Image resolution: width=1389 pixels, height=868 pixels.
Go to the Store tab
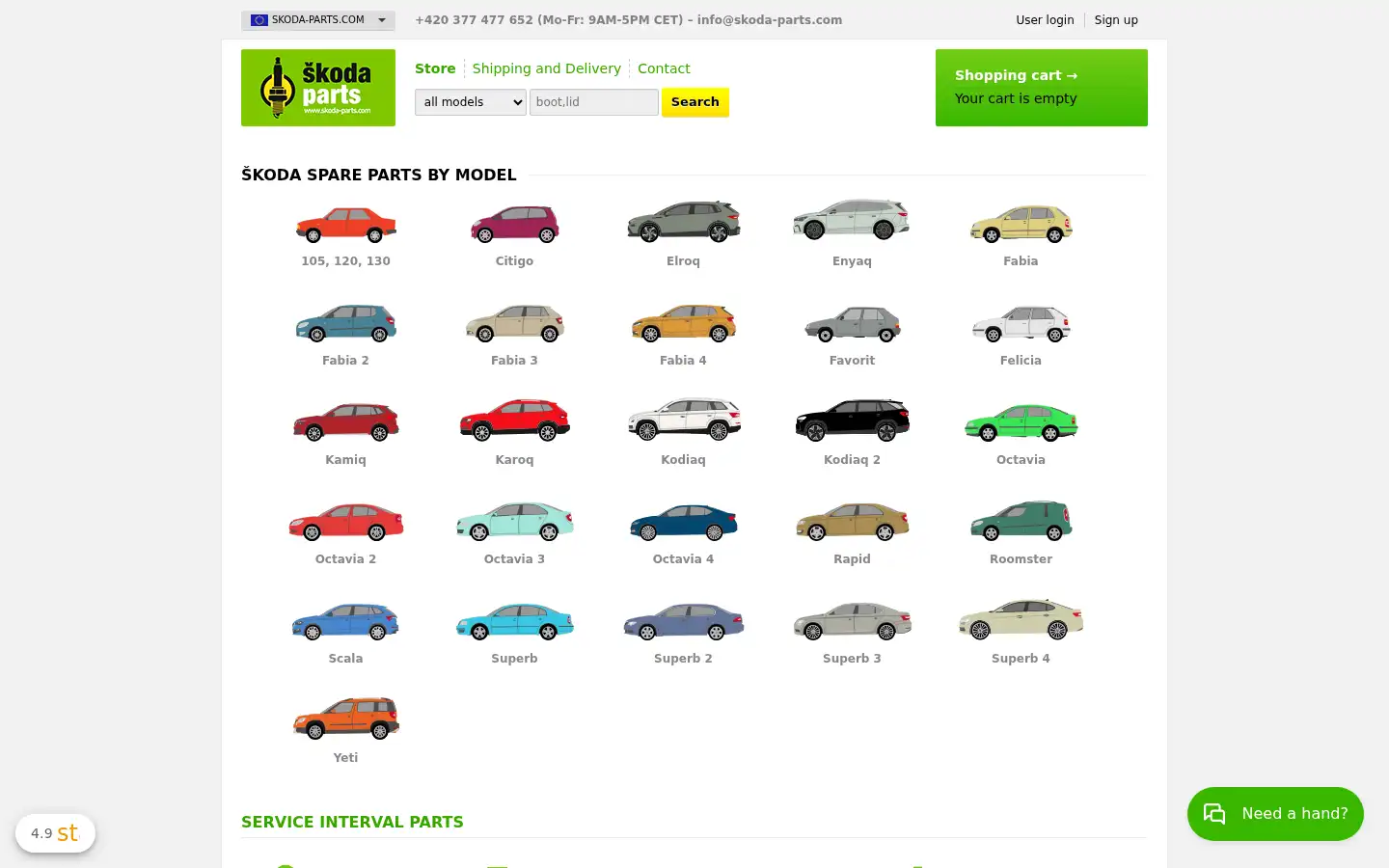[x=435, y=68]
